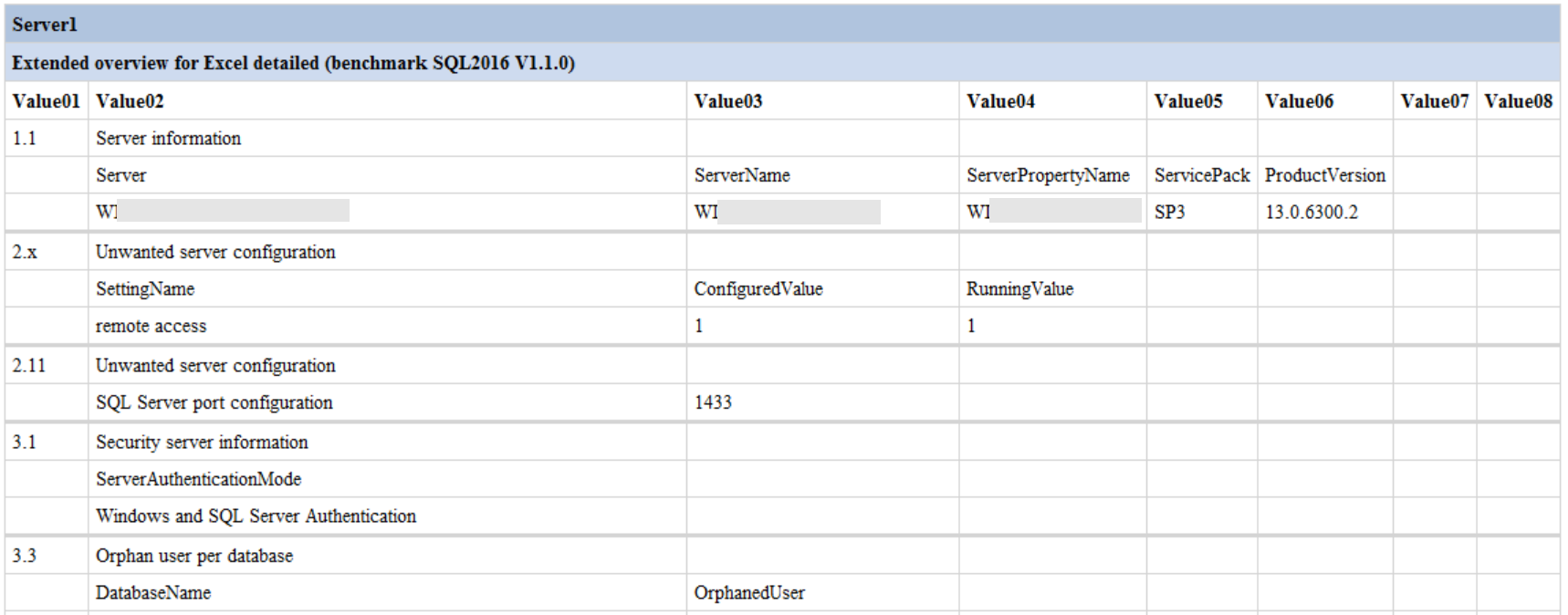
Task: Select the port value "1433" cell
Action: (x=713, y=402)
